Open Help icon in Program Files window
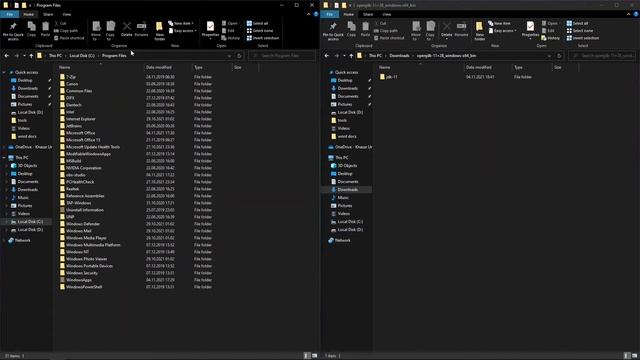640x360 pixels. tap(316, 14)
